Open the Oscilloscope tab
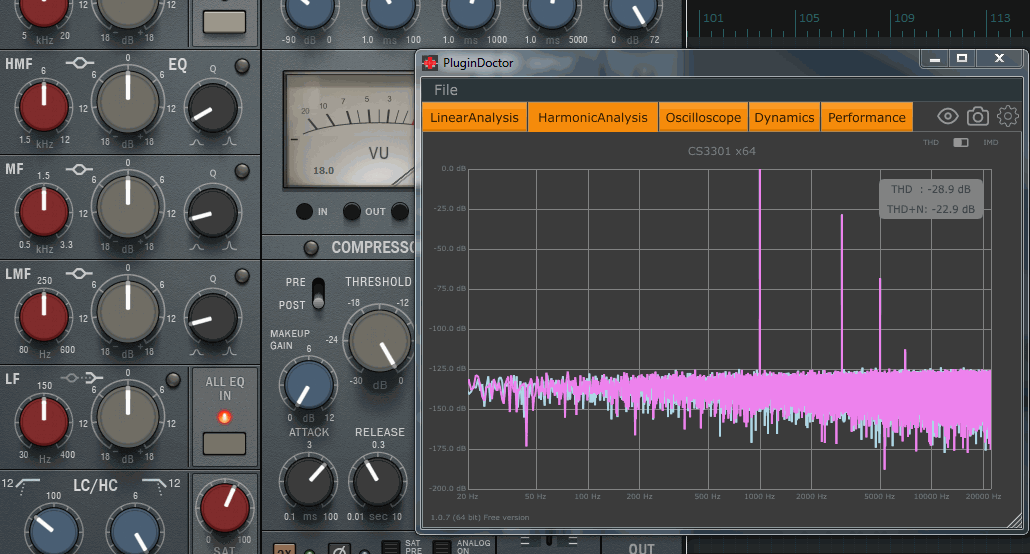Image resolution: width=1030 pixels, height=554 pixels. pos(703,118)
